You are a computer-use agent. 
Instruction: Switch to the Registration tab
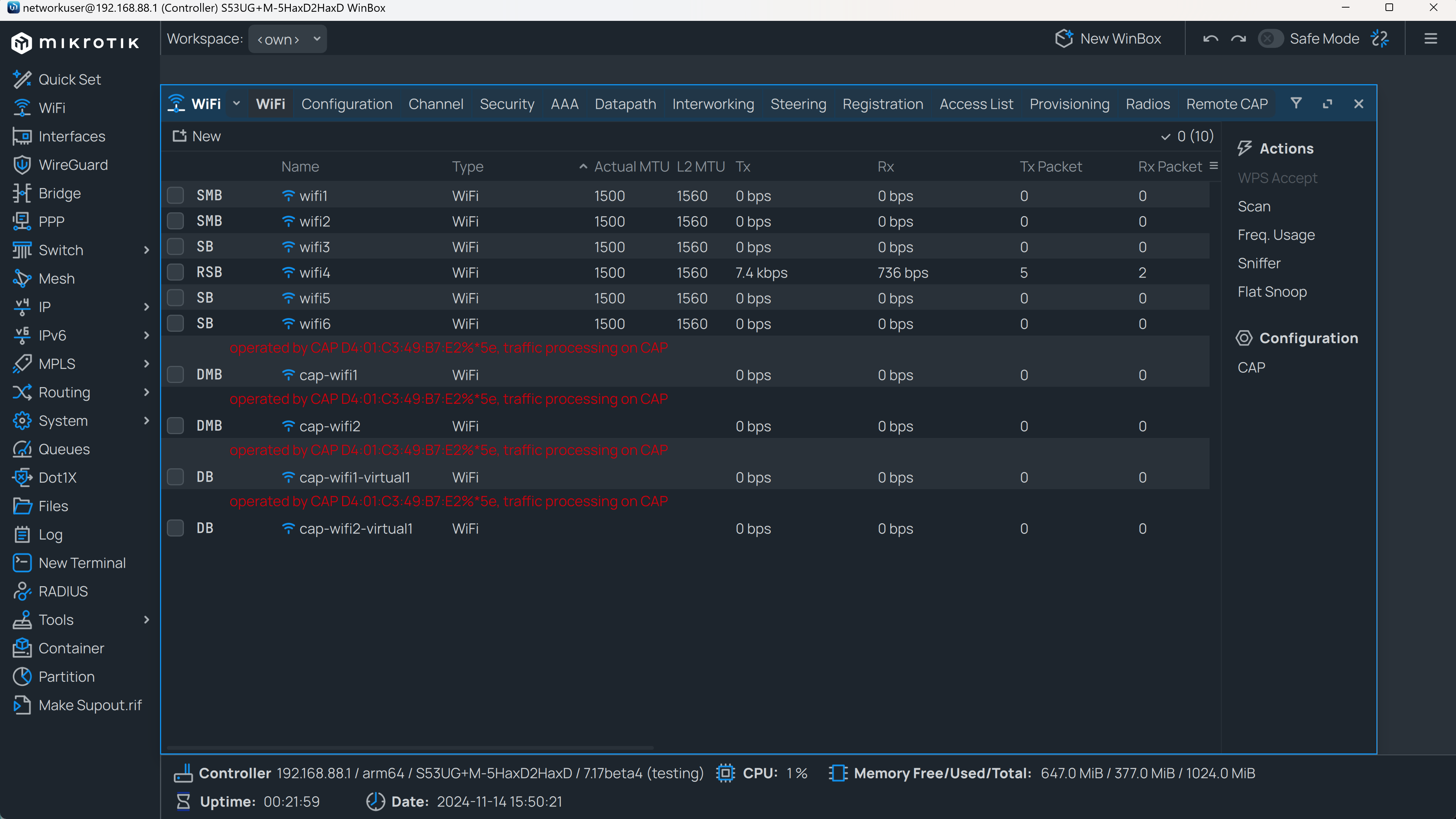(x=883, y=104)
